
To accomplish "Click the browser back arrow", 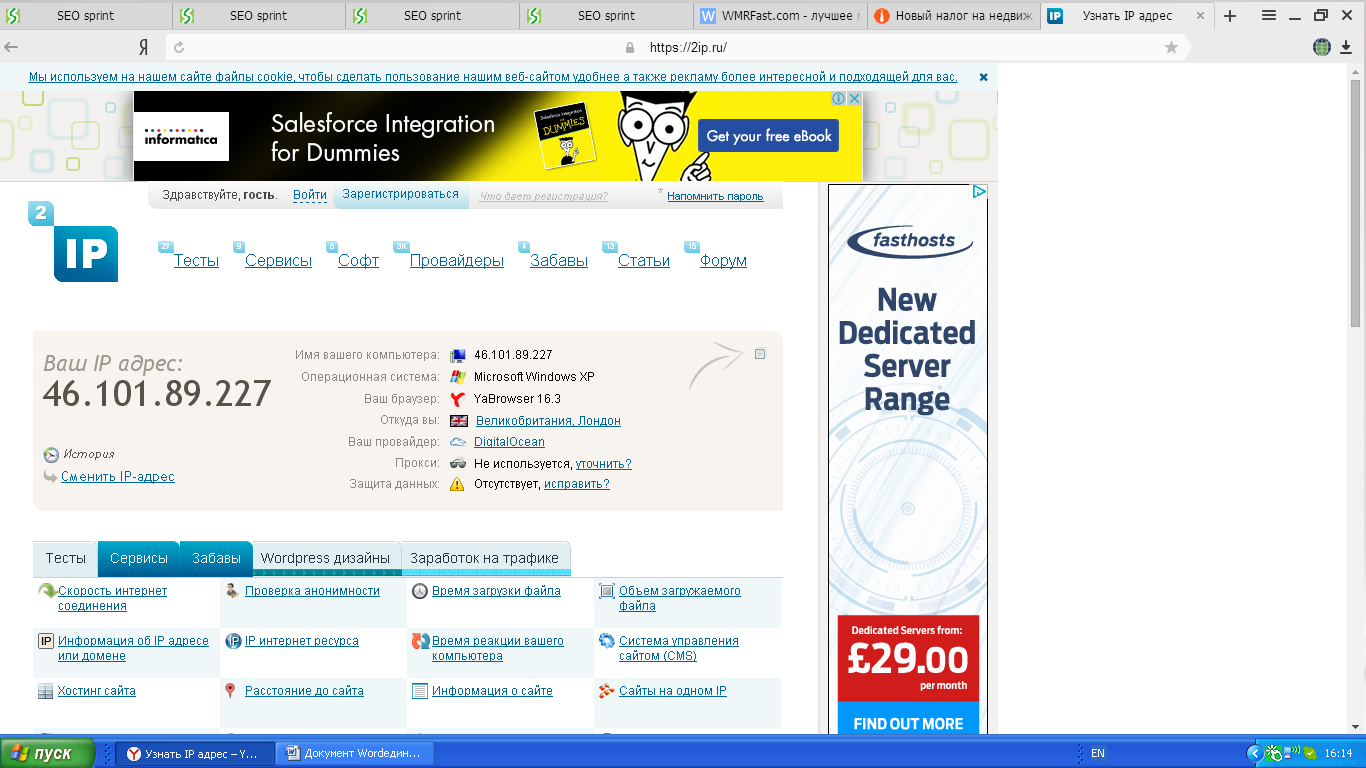I will [x=12, y=47].
